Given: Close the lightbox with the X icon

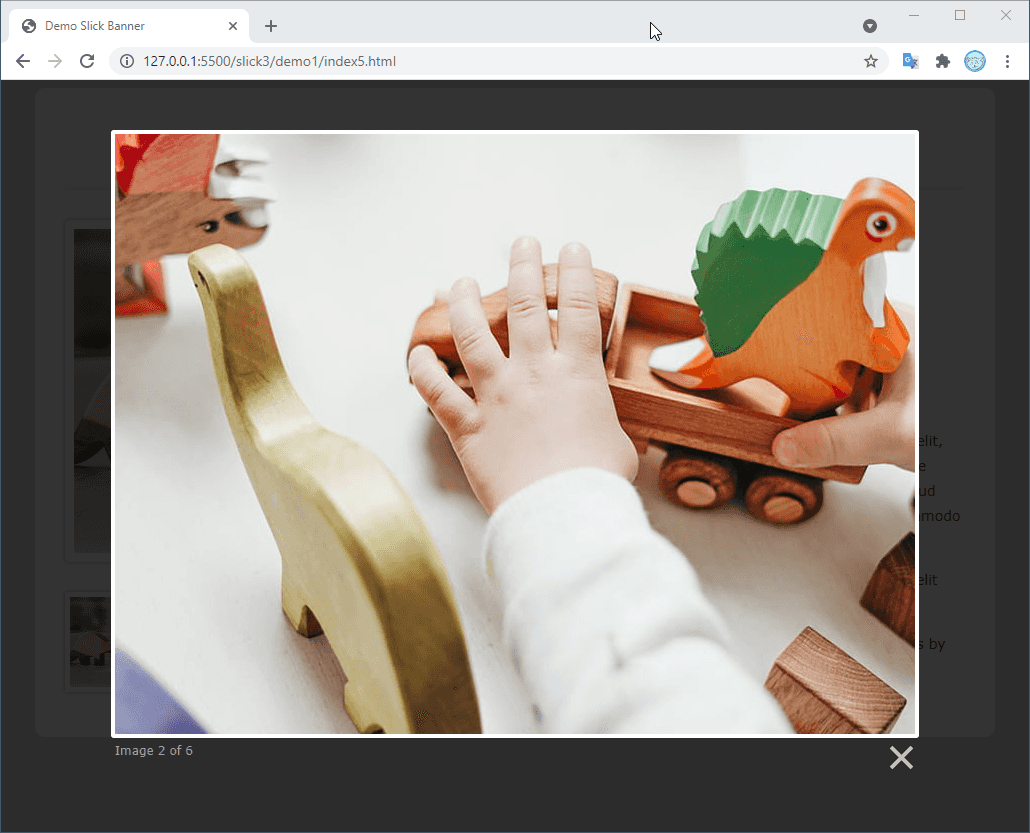Looking at the screenshot, I should click(901, 757).
